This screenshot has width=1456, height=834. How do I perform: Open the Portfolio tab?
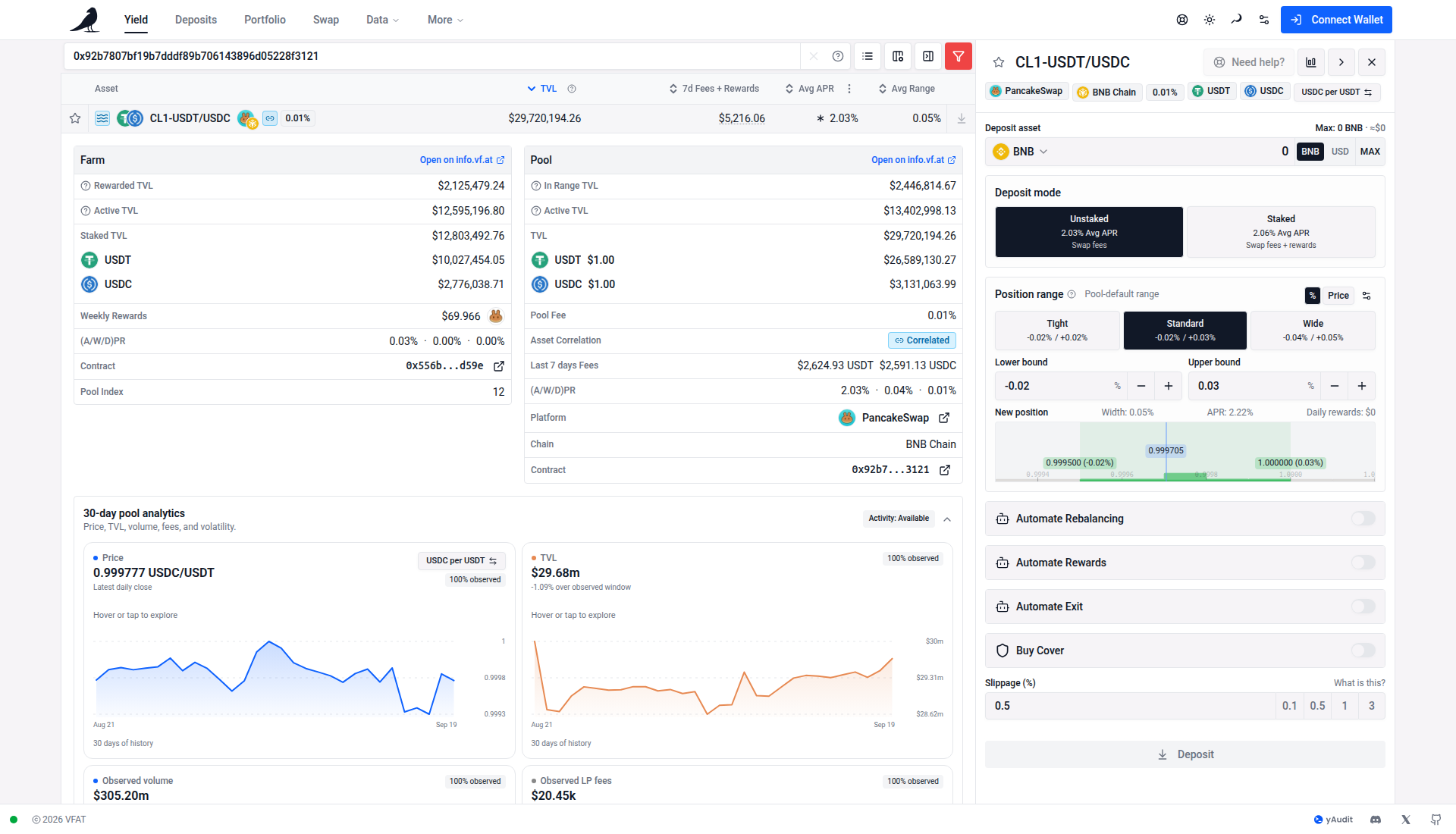265,20
